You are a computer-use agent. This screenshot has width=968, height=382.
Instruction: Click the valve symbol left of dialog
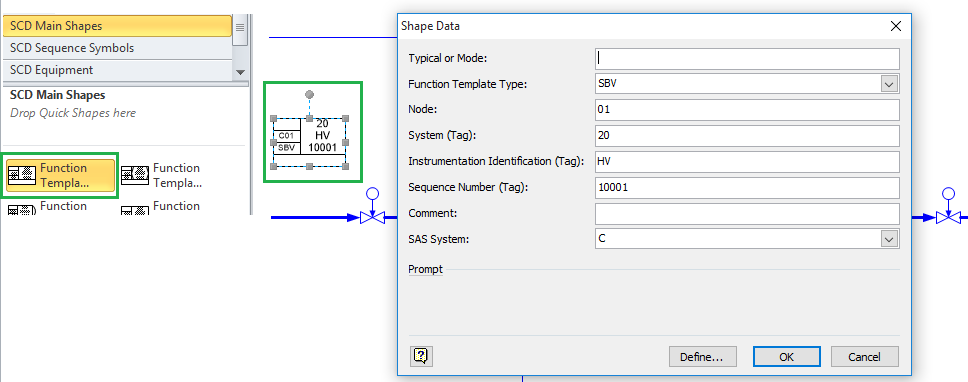[x=372, y=217]
